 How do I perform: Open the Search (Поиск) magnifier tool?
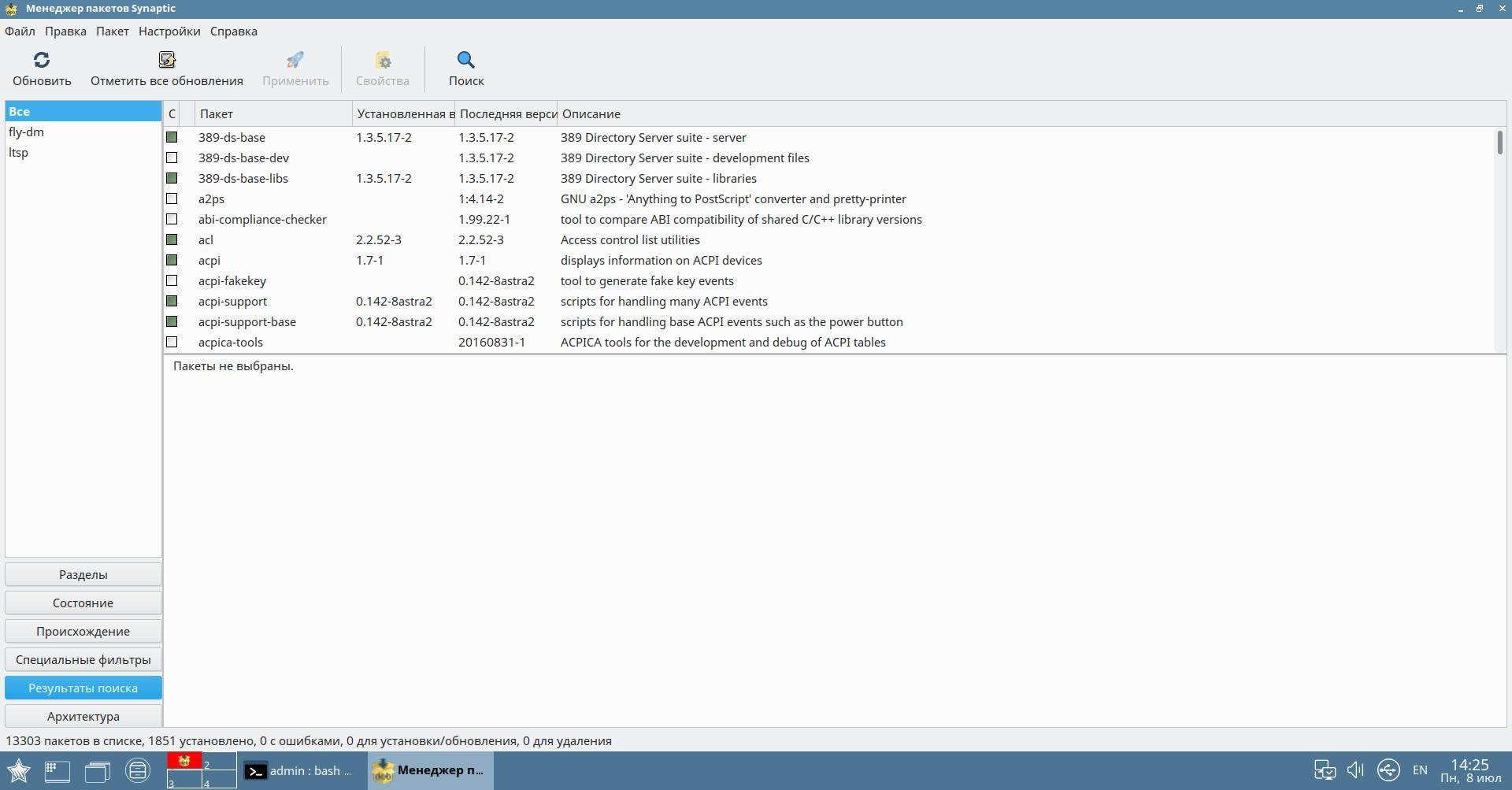click(465, 61)
